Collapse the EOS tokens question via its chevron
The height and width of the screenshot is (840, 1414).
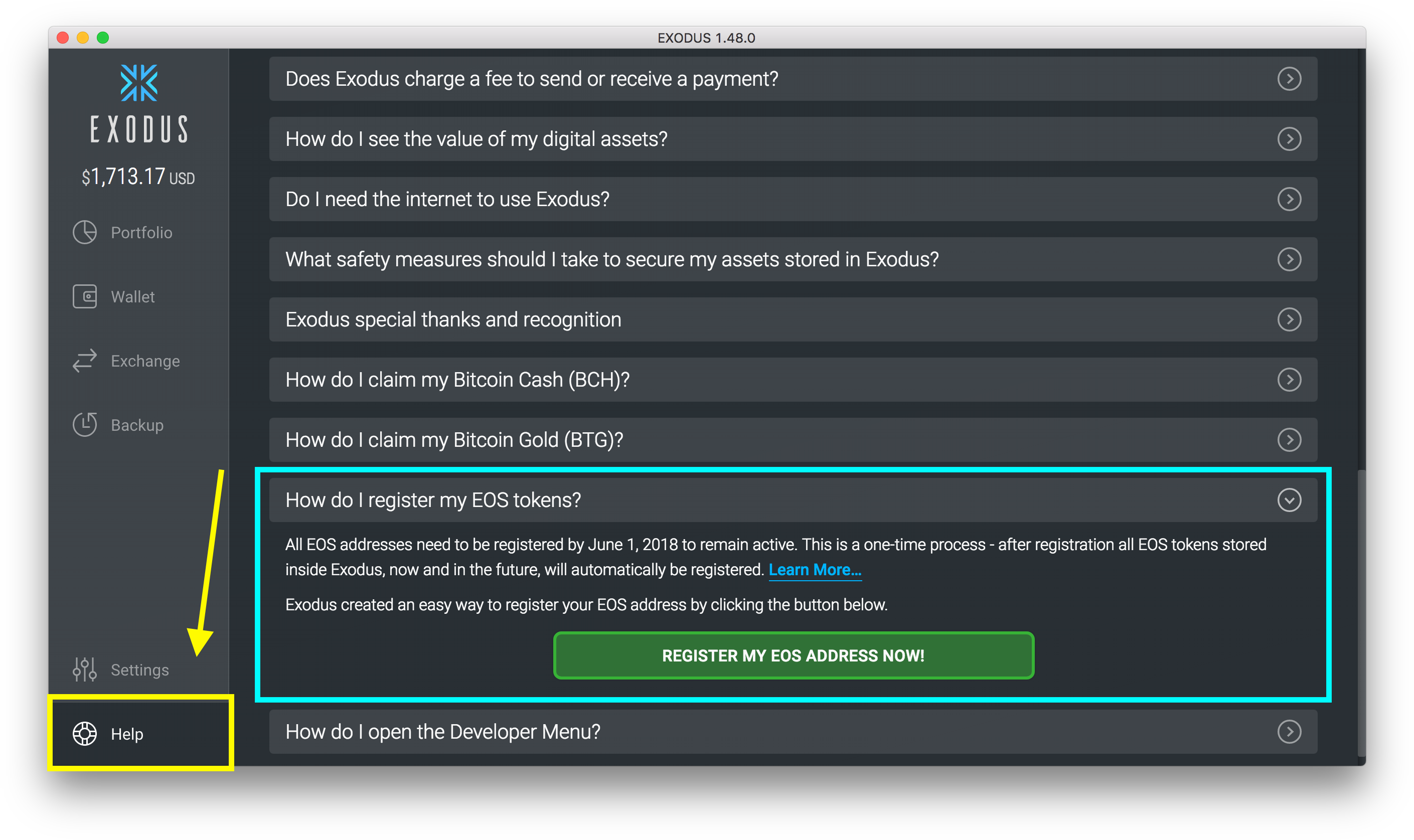pyautogui.click(x=1290, y=500)
